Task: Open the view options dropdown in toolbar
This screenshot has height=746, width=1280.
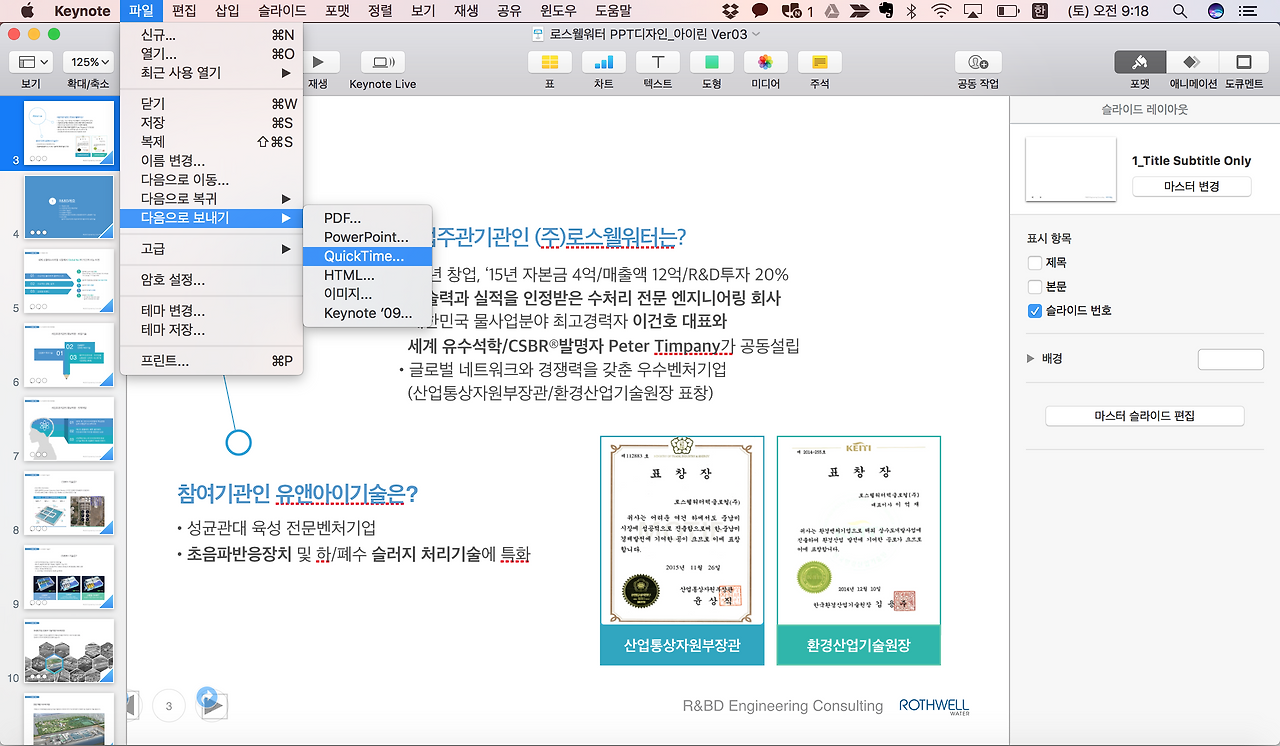Action: tap(33, 60)
